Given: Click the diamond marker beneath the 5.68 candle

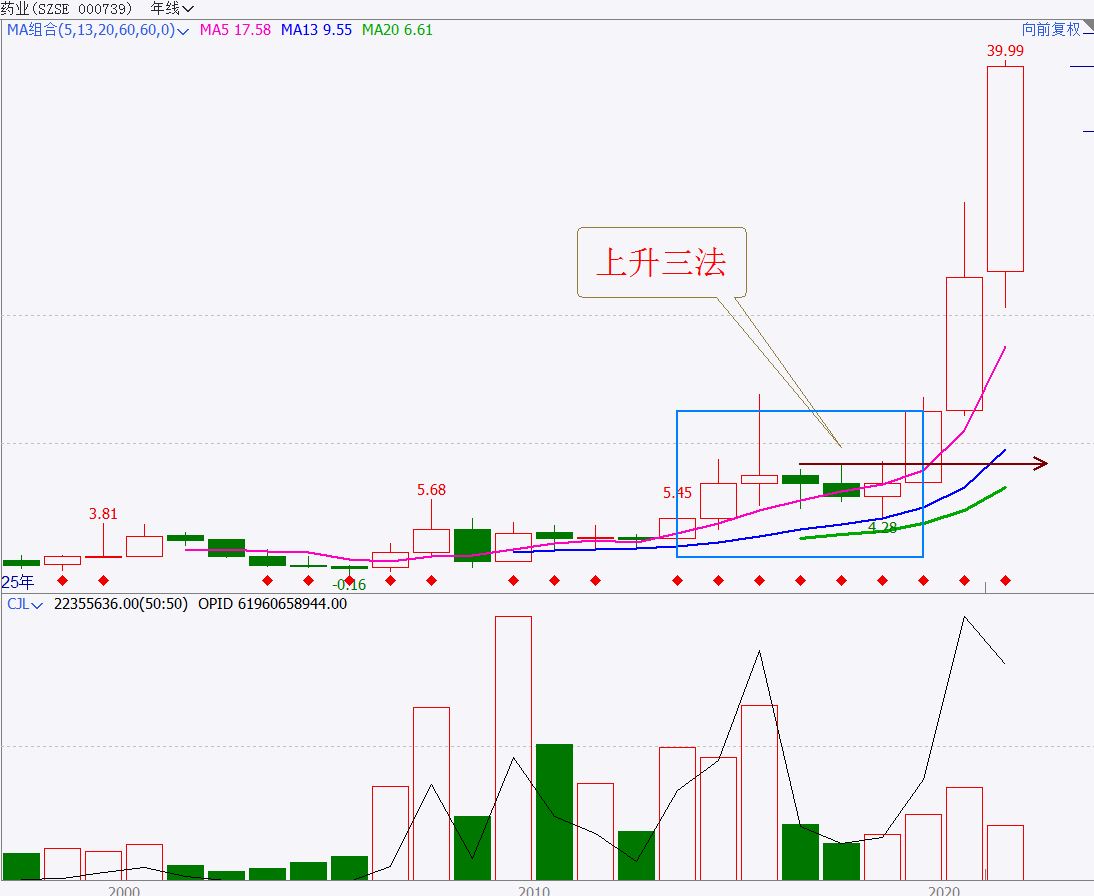Looking at the screenshot, I should point(431,580).
